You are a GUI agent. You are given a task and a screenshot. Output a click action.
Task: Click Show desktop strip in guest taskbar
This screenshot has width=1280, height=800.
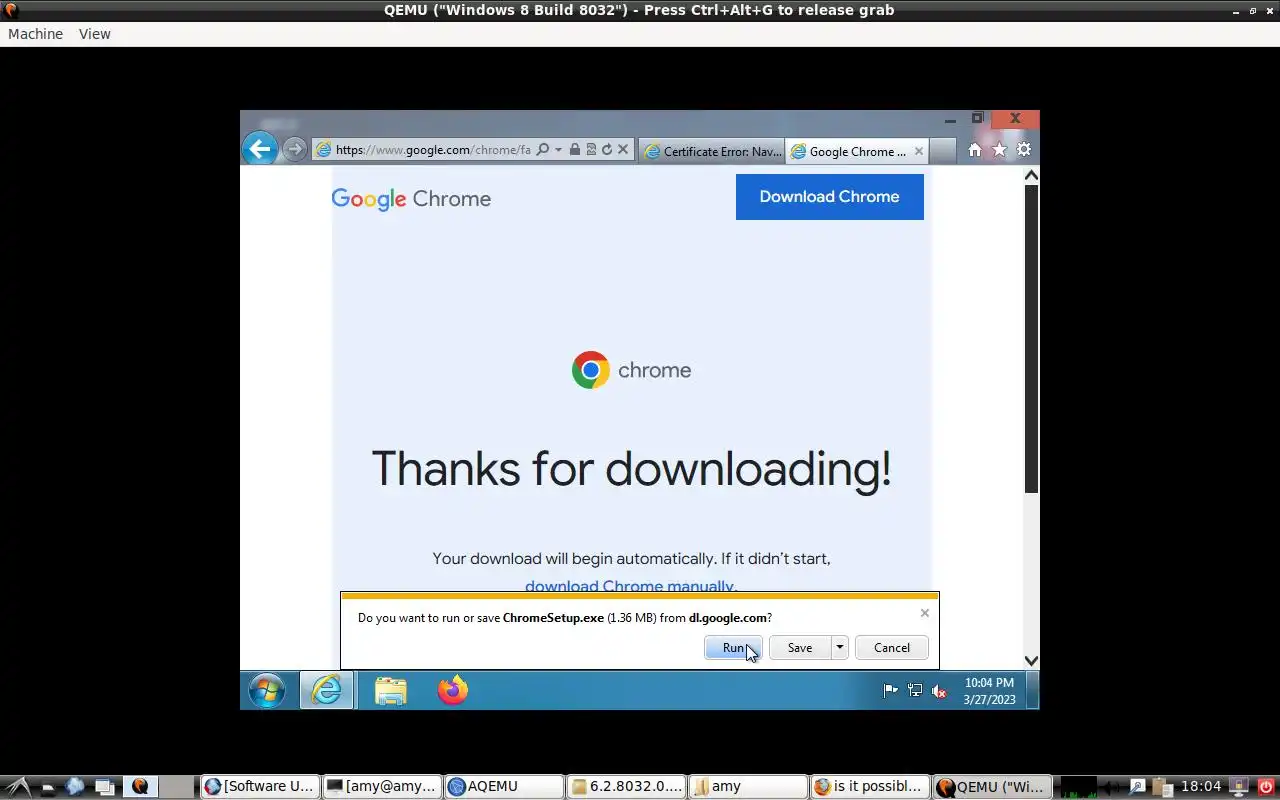(1033, 690)
